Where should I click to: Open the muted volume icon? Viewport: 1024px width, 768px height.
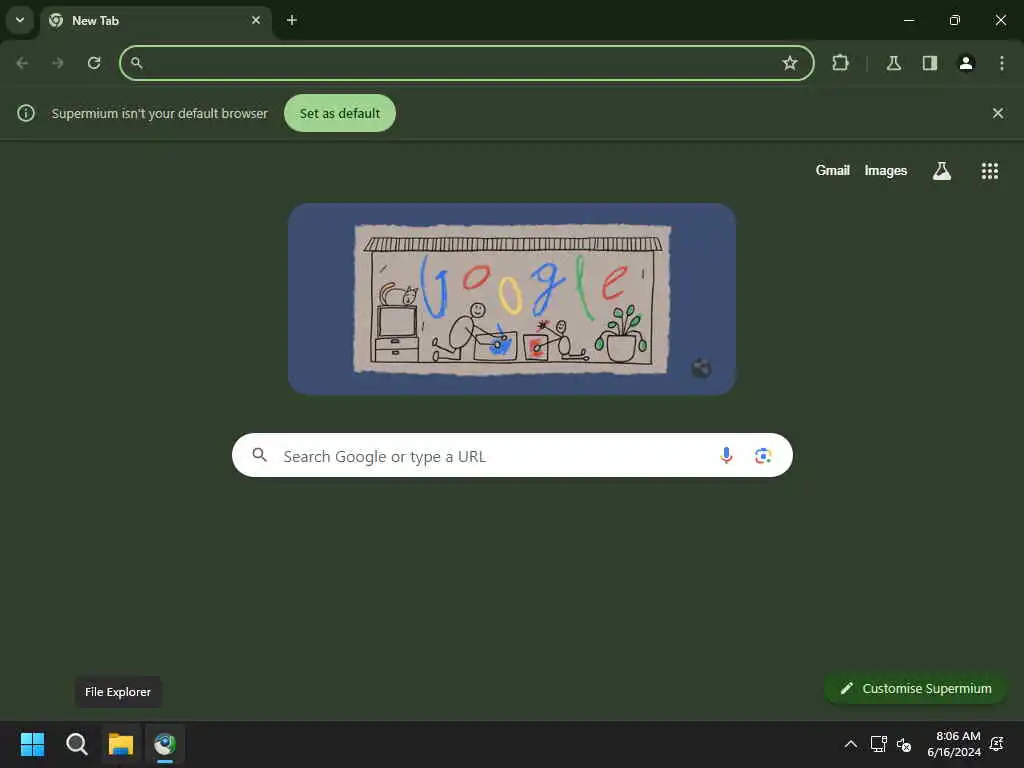(904, 744)
